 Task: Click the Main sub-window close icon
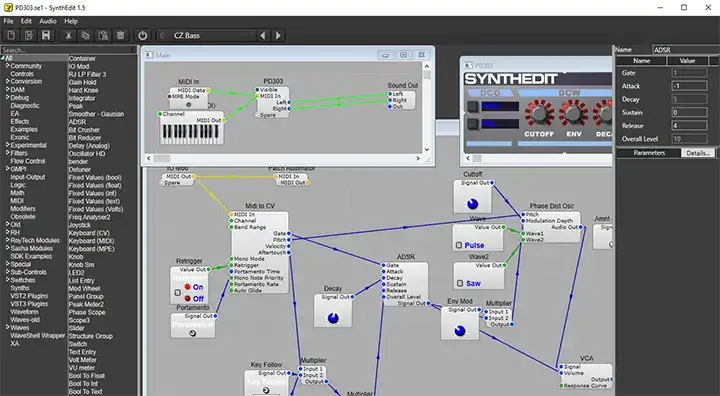[422, 55]
